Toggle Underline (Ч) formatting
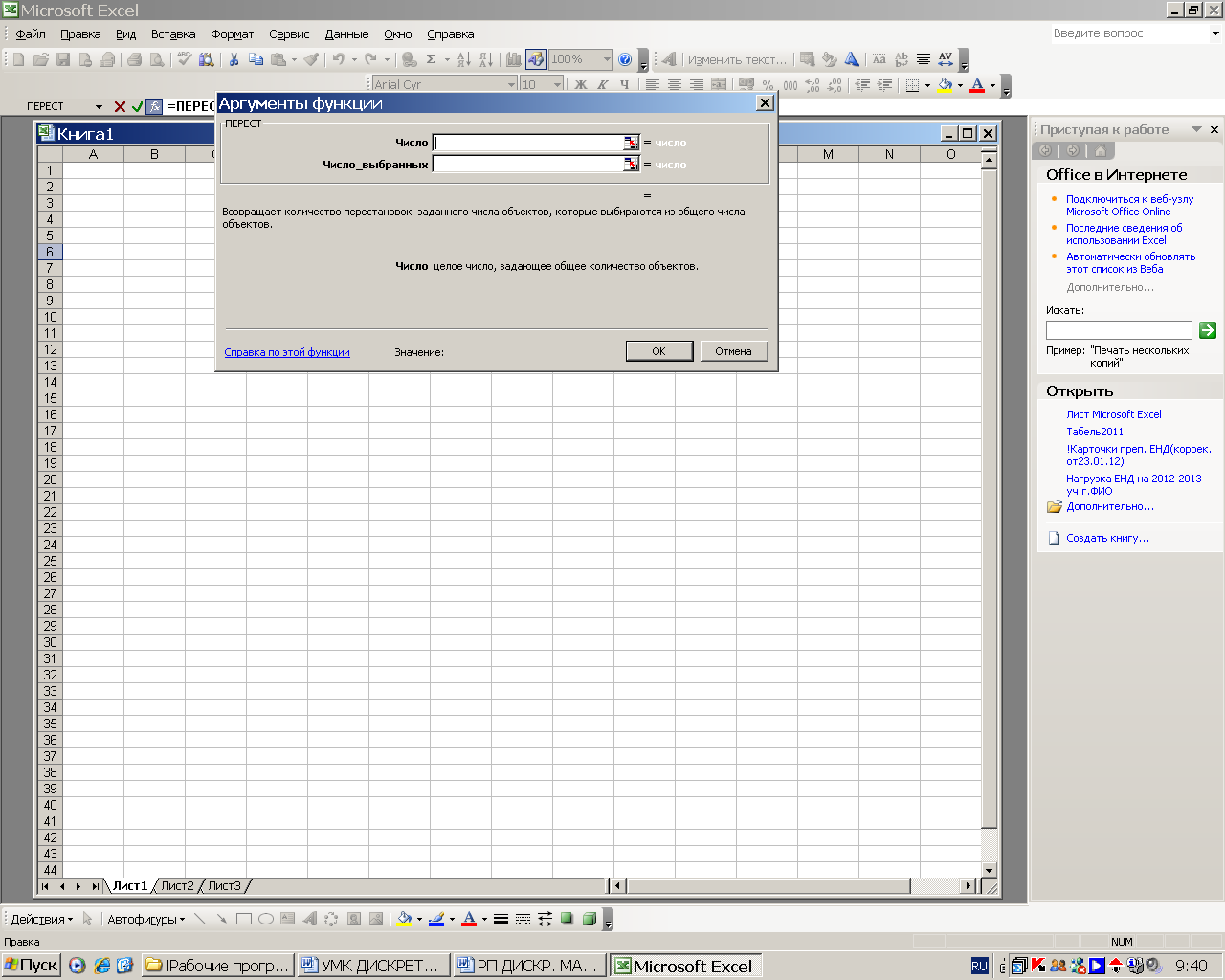Viewport: 1225px width, 980px height. point(624,84)
